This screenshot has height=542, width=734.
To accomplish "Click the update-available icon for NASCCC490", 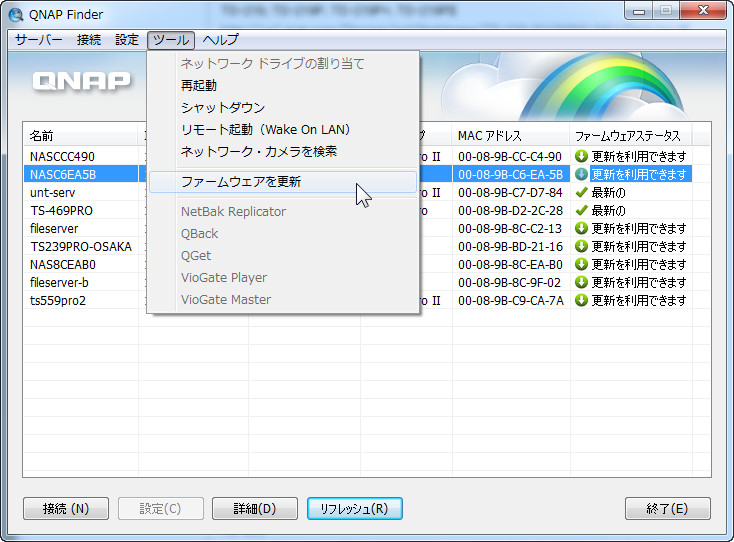I will click(x=581, y=156).
